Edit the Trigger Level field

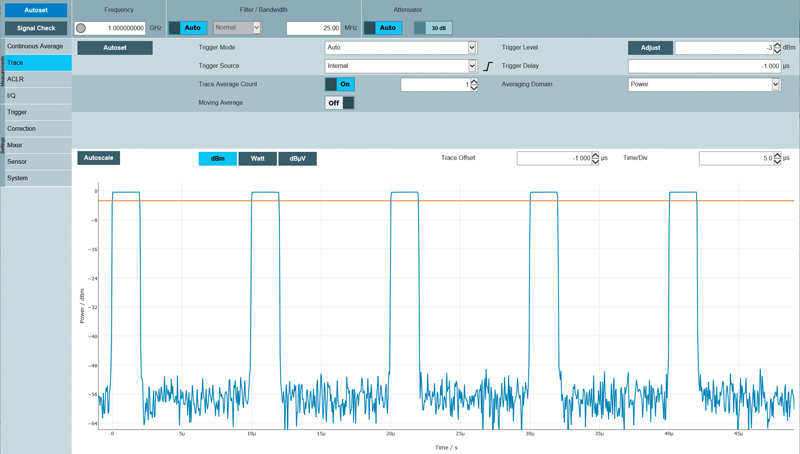pyautogui.click(x=724, y=47)
